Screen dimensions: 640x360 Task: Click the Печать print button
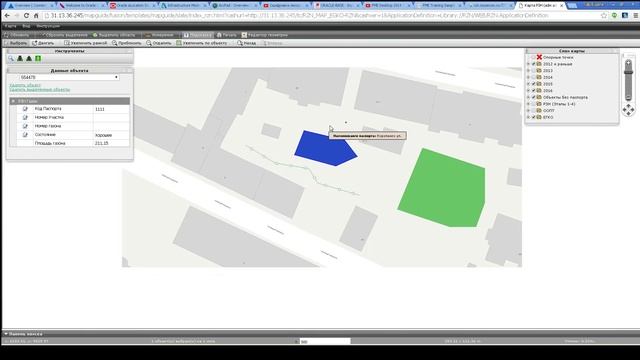(x=227, y=35)
